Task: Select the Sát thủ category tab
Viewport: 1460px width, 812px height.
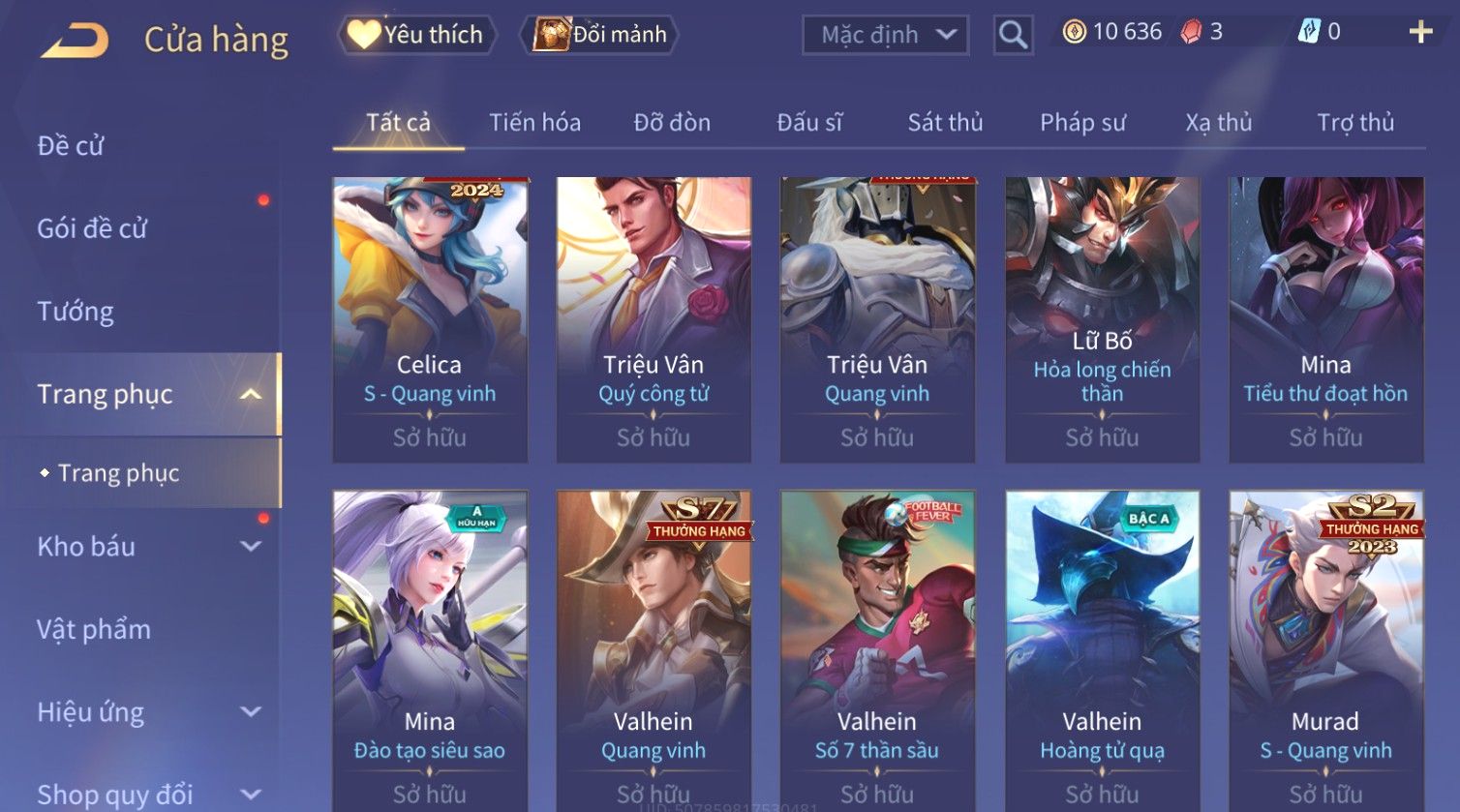Action: [x=945, y=122]
